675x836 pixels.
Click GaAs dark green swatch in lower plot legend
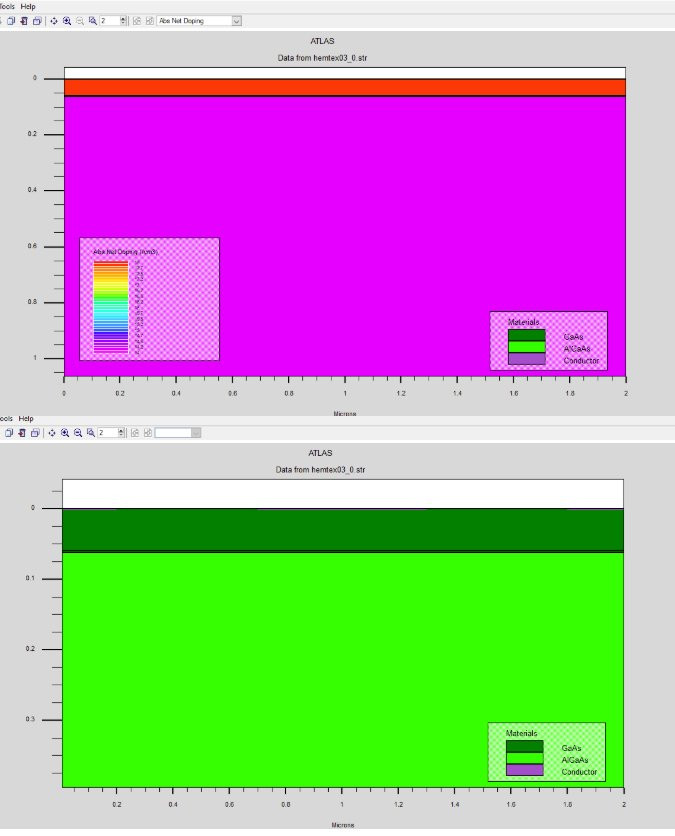point(524,746)
